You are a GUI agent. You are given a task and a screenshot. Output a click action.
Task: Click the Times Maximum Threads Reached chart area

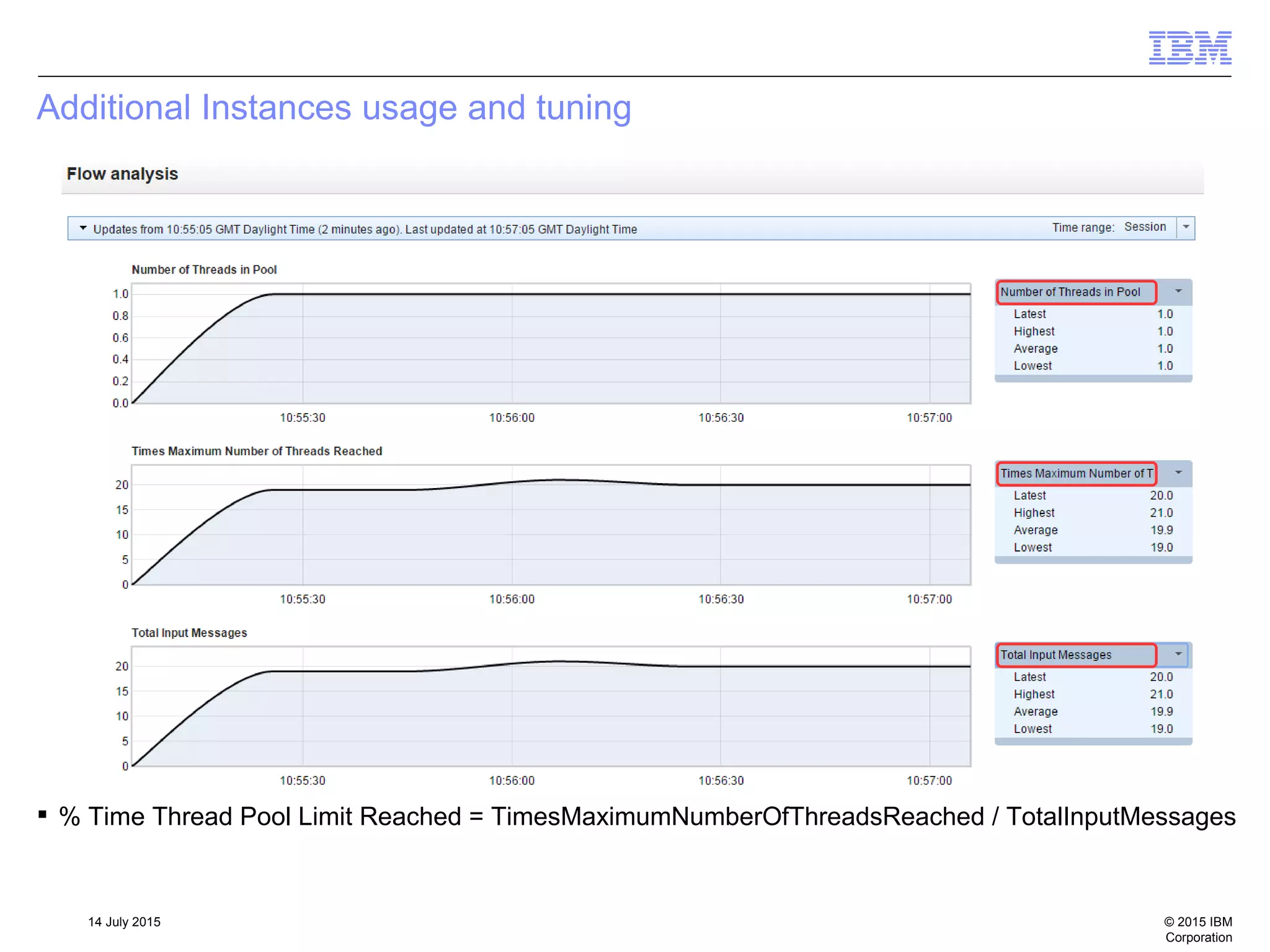click(551, 525)
